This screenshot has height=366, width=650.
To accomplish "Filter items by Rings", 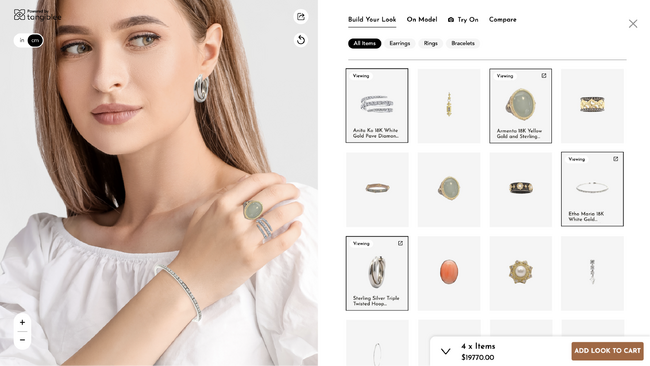I will [431, 43].
